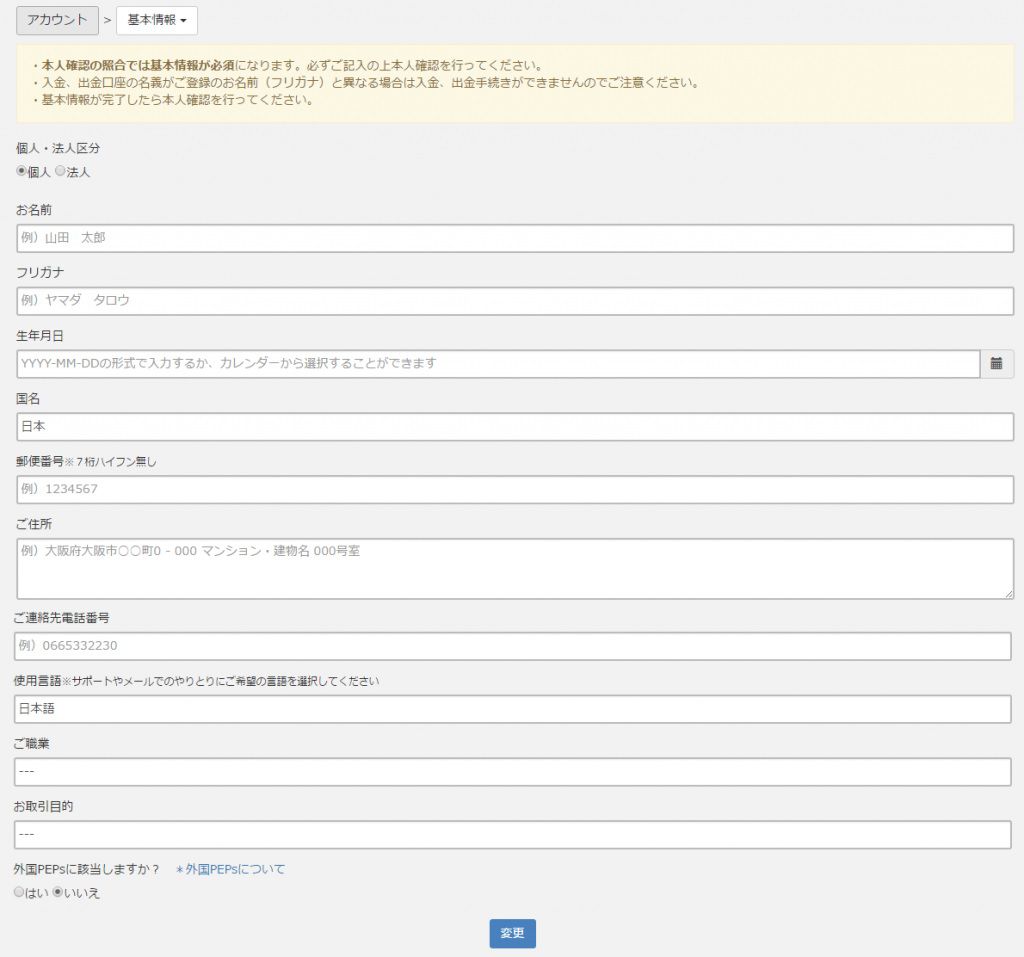
Task: Focus the フリガナ input field
Action: [514, 301]
